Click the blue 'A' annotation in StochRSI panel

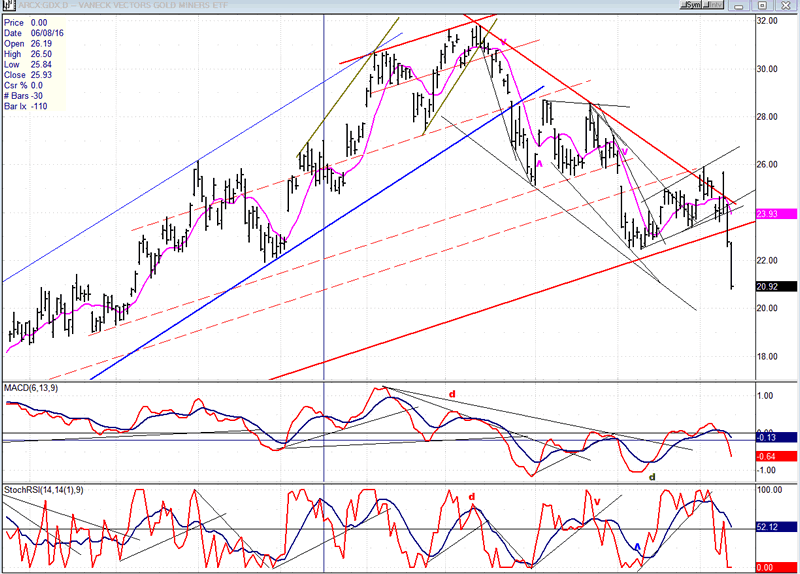636,547
